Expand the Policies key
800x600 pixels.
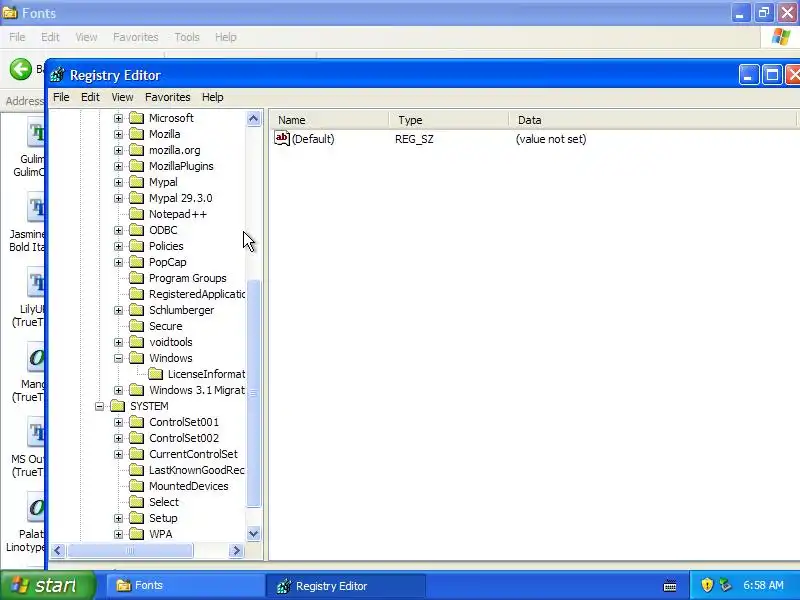[118, 246]
